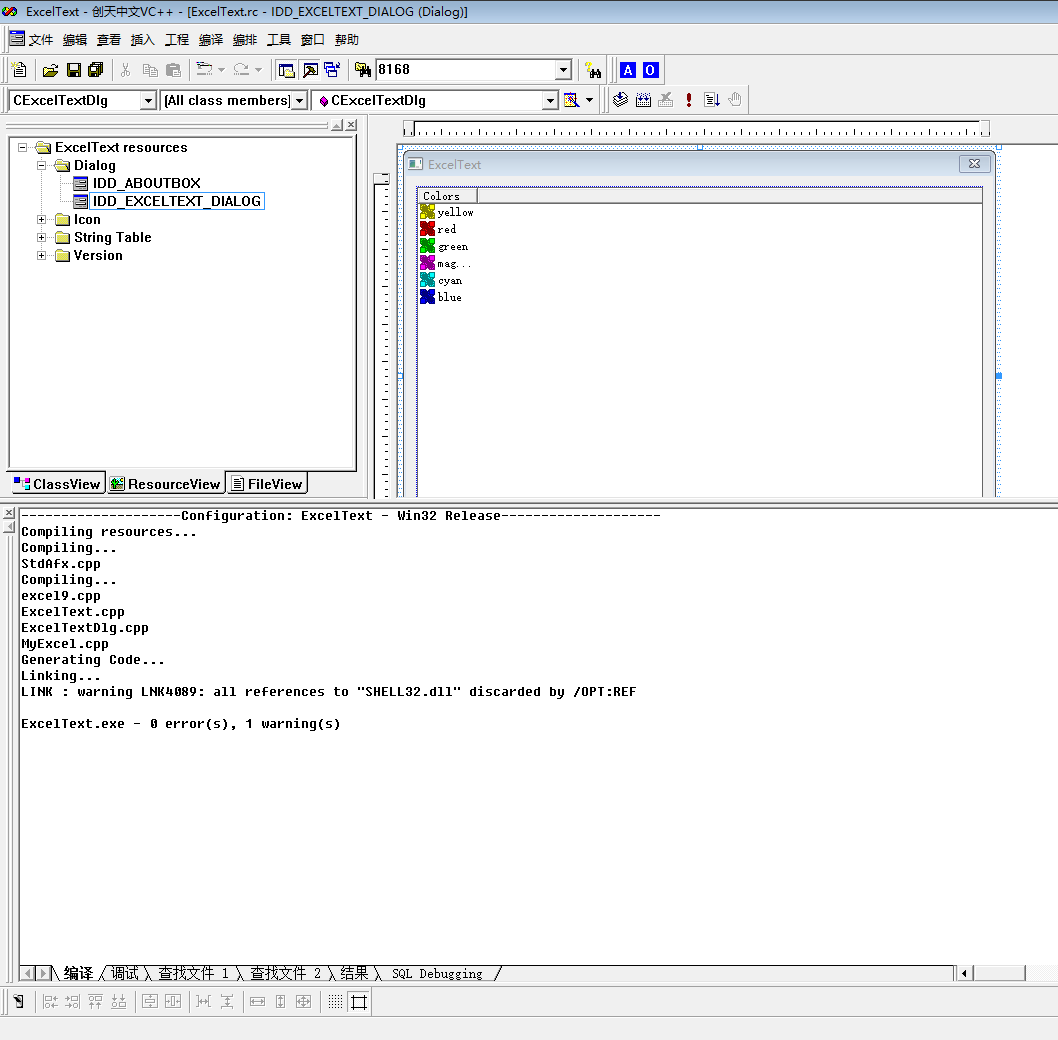Viewport: 1058px width, 1040px height.
Task: Open the 窗口 menu
Action: tap(312, 40)
